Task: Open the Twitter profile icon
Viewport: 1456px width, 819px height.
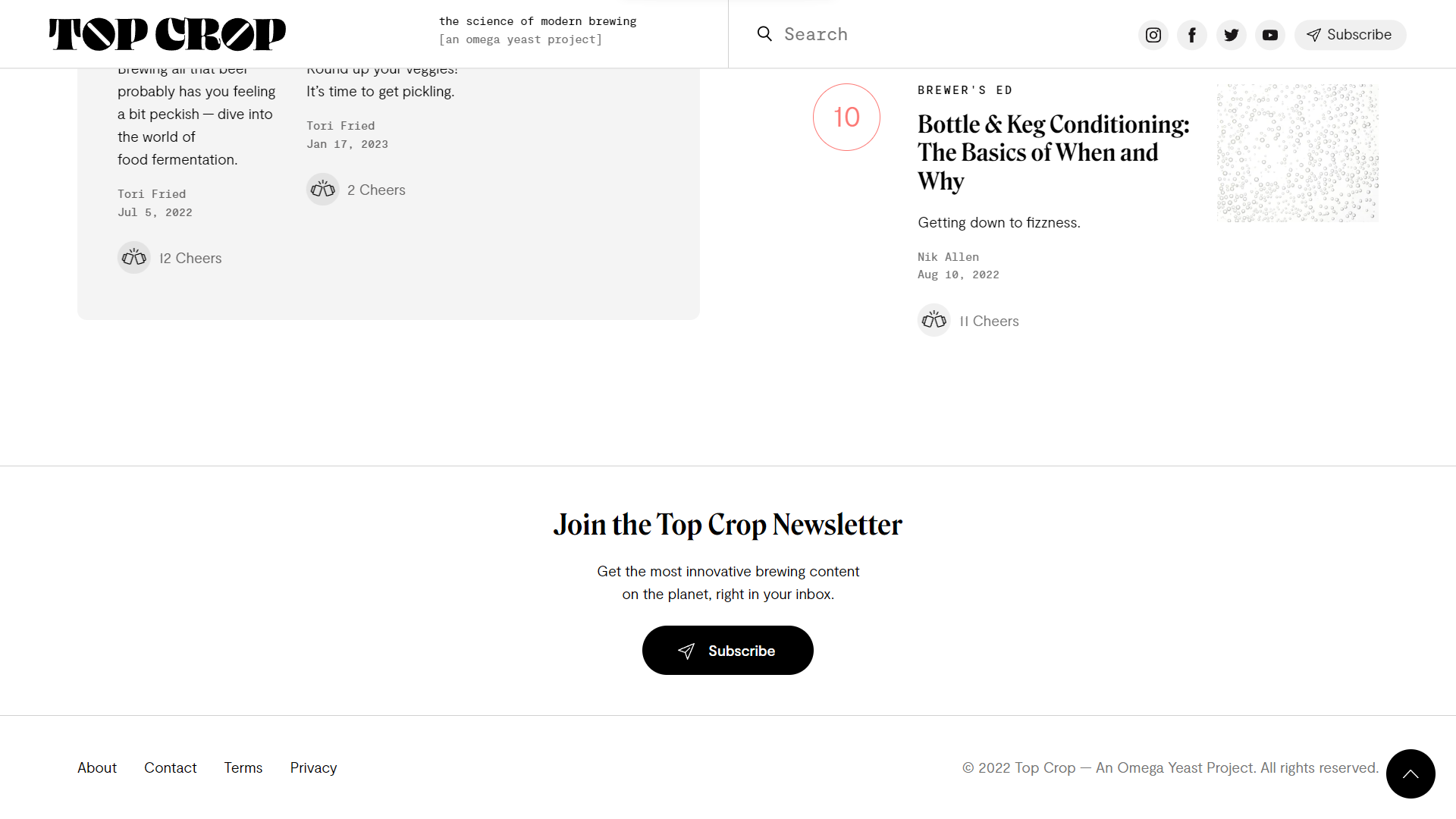Action: tap(1232, 35)
